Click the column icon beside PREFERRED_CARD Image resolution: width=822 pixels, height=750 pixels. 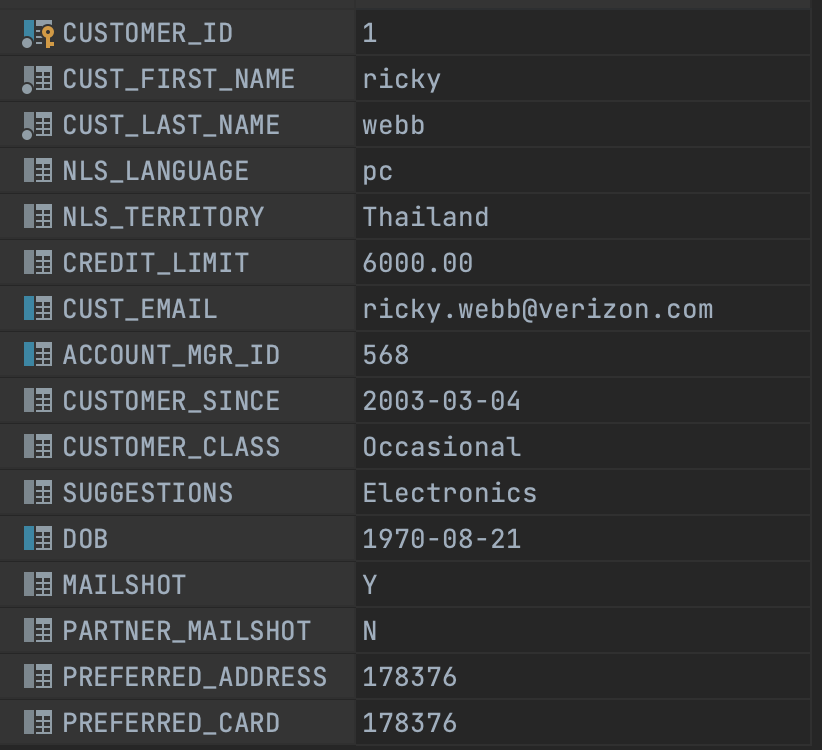[x=38, y=723]
